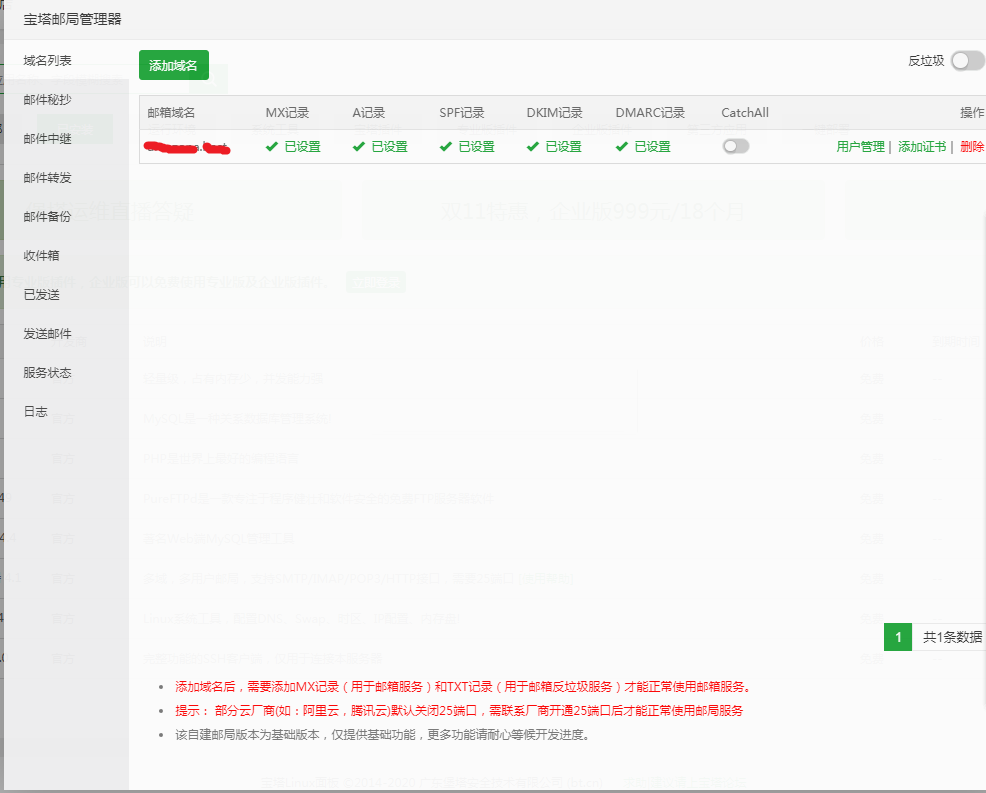The width and height of the screenshot is (986, 793).
Task: Open 发送邮件 compose page
Action: pyautogui.click(x=47, y=333)
